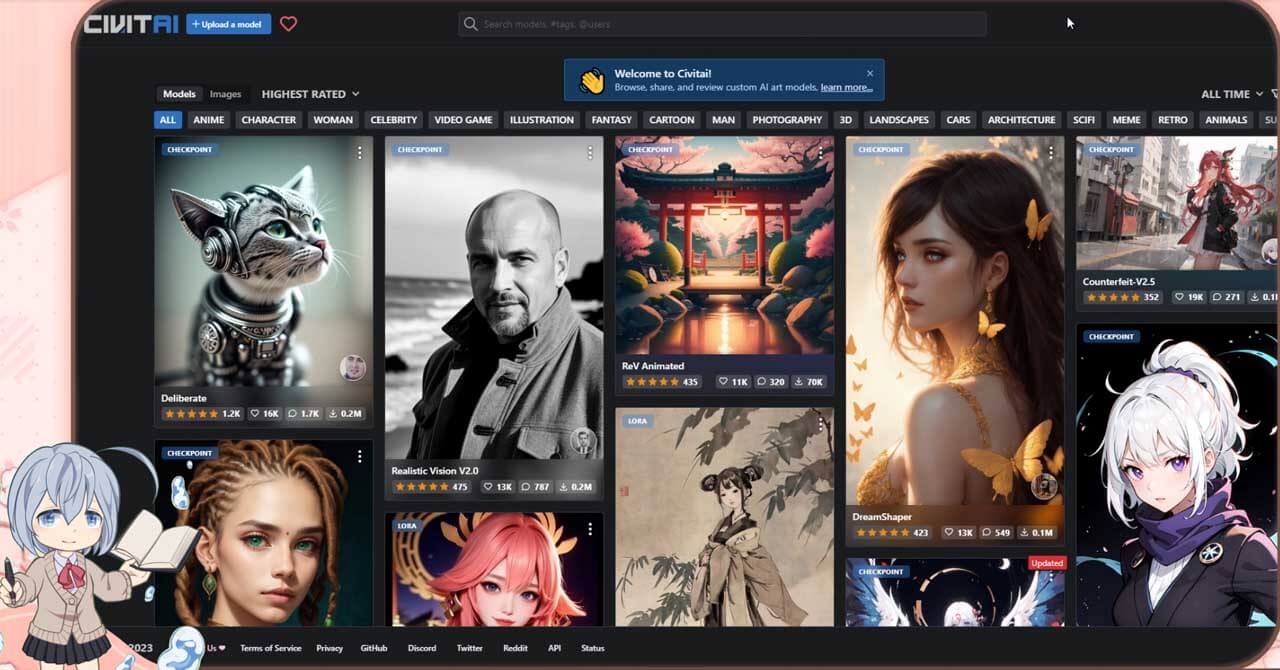This screenshot has width=1280, height=670.
Task: Click the heart likes icon on Deliberate
Action: pos(256,413)
